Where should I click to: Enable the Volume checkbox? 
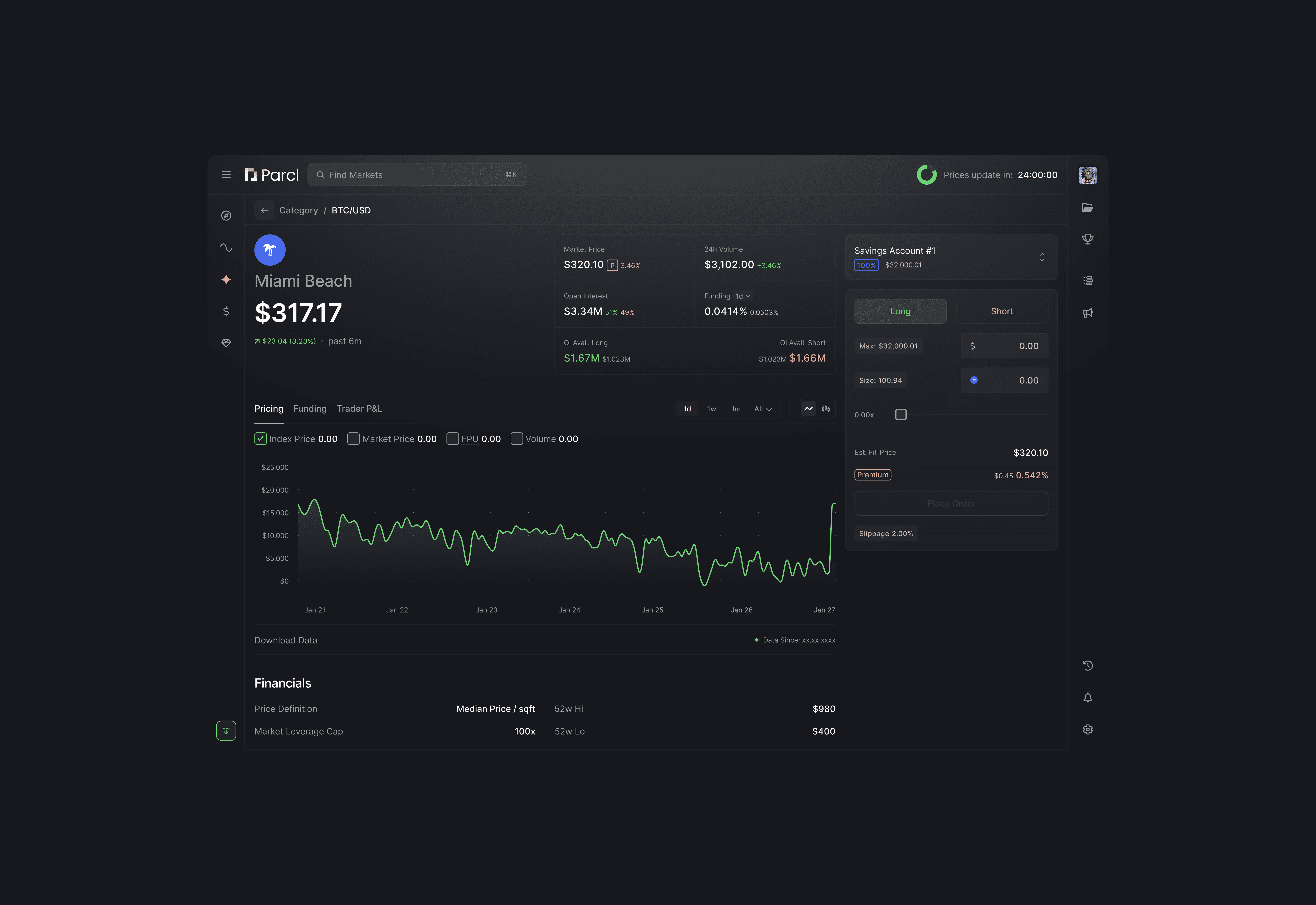[x=516, y=439]
